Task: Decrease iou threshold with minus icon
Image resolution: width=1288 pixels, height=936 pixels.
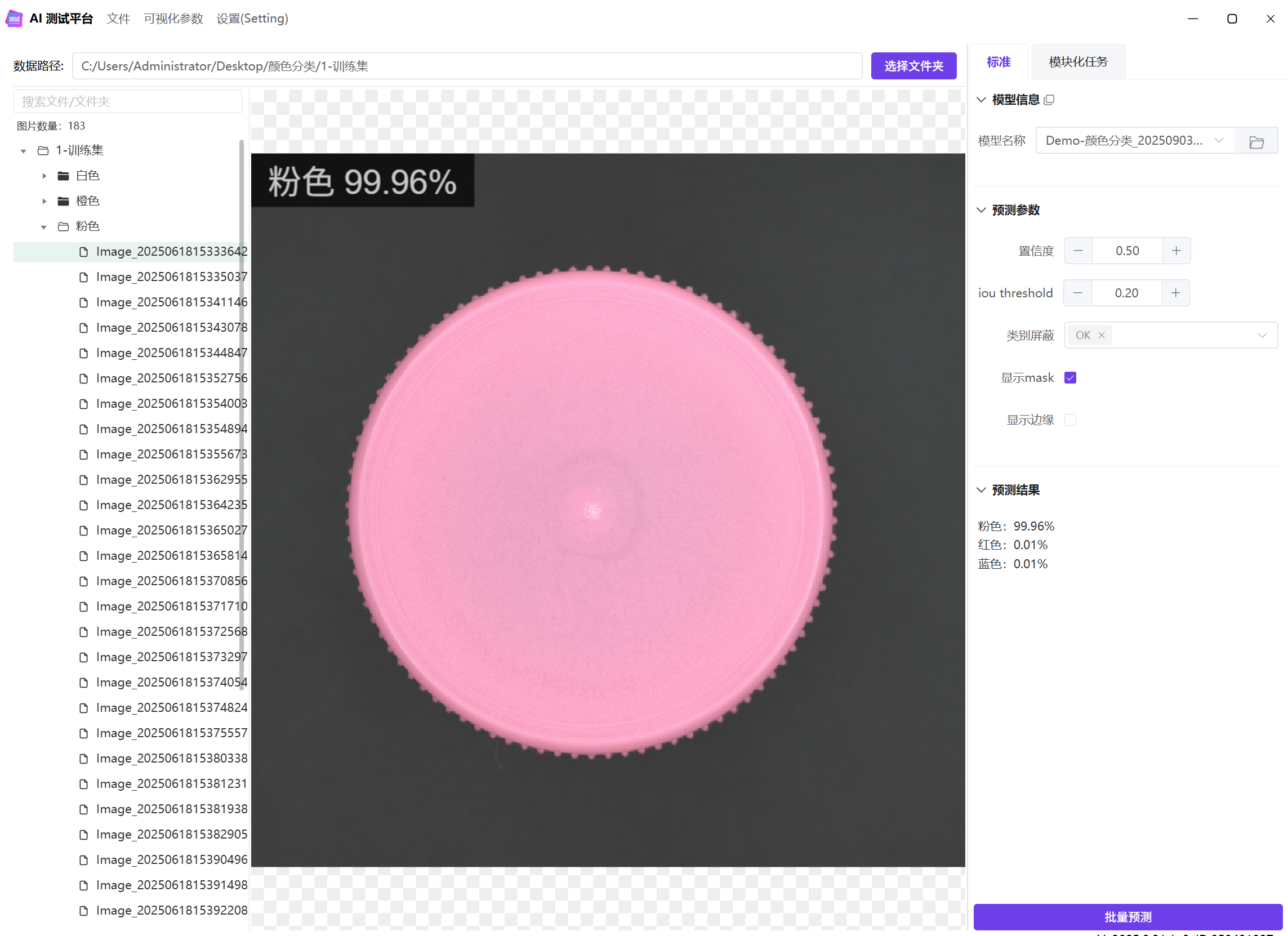Action: coord(1077,293)
